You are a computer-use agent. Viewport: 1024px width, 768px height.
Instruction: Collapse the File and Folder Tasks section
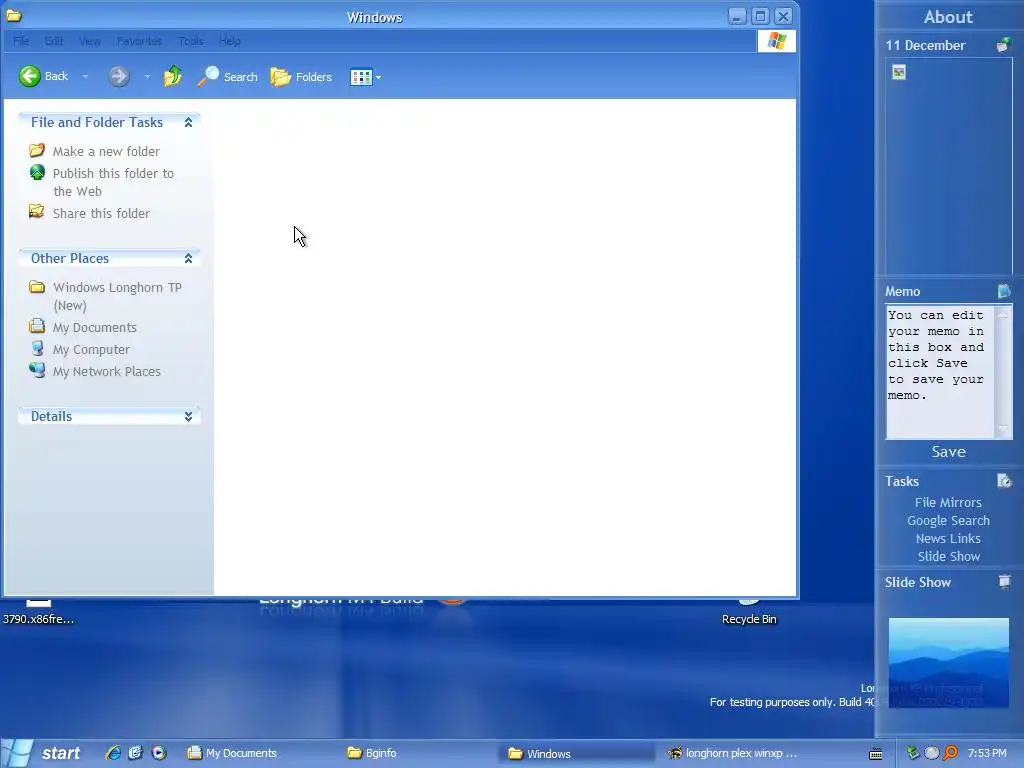(188, 122)
